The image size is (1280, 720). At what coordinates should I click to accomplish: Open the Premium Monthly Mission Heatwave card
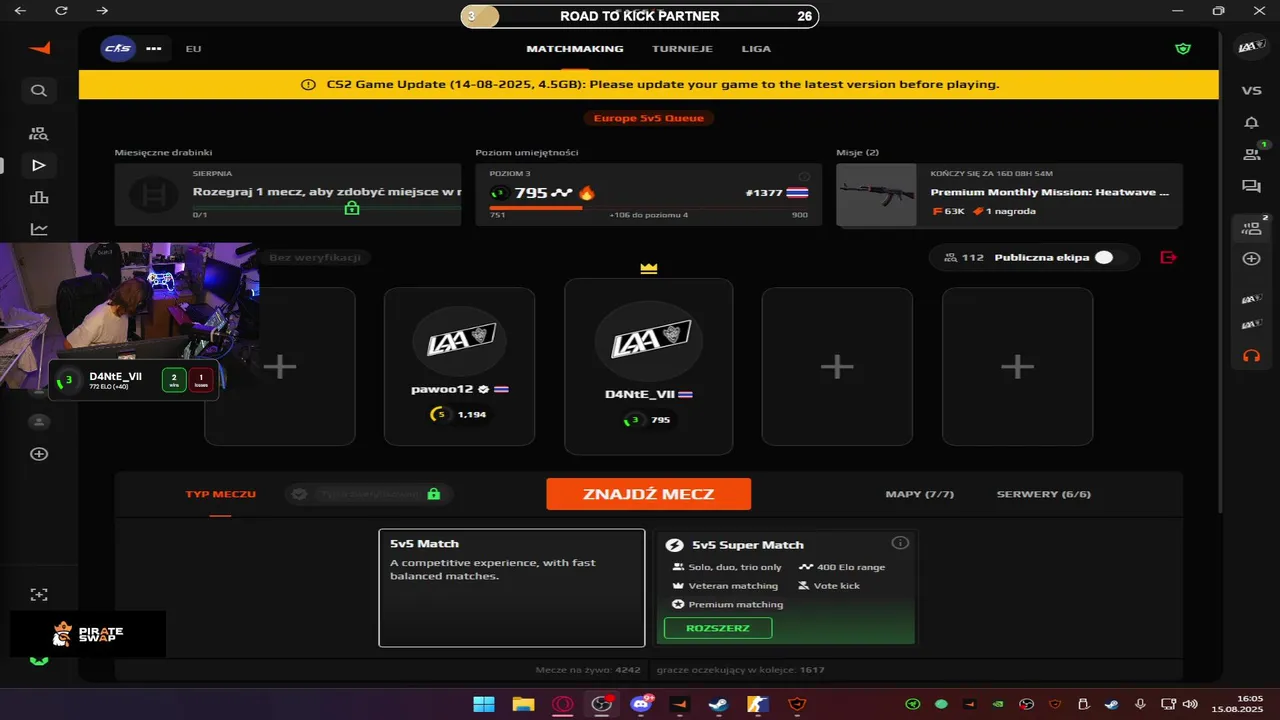click(1009, 195)
